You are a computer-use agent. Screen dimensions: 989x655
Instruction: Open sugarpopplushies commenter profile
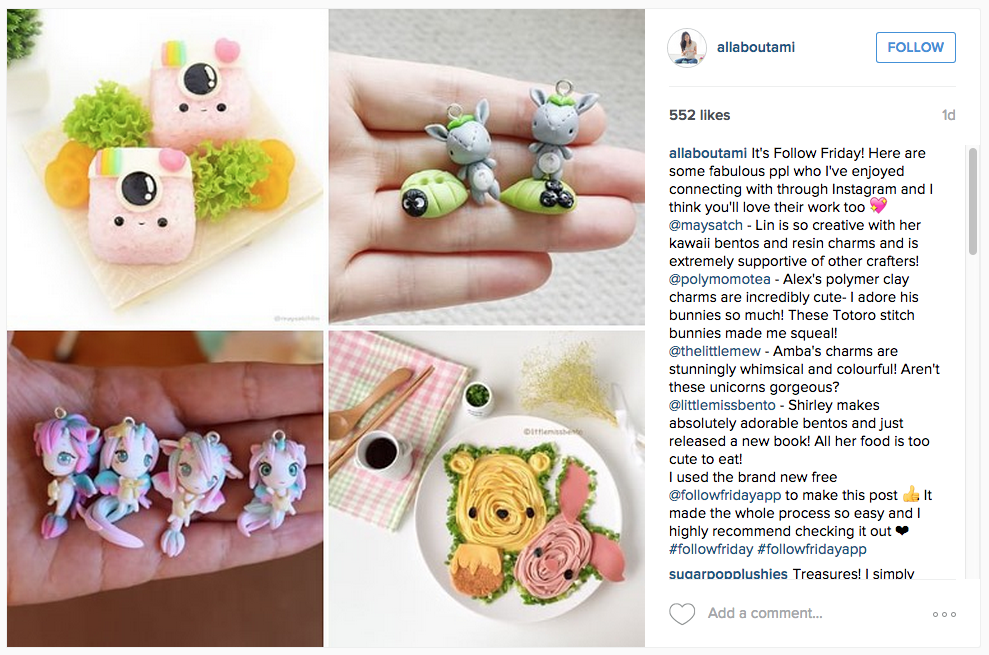pos(729,574)
